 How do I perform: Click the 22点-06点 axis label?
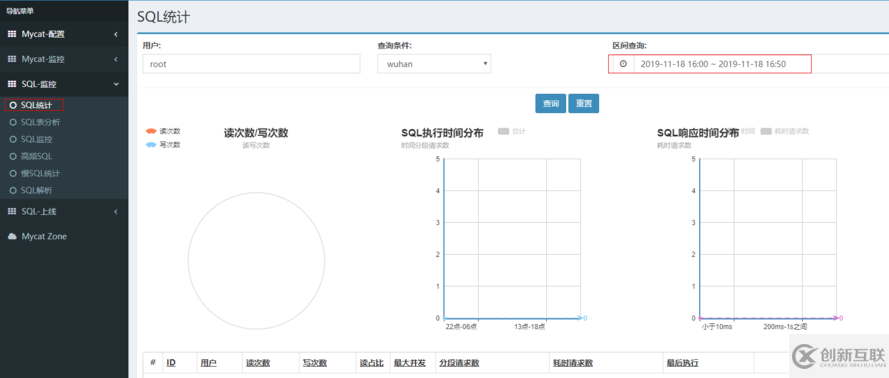click(461, 326)
